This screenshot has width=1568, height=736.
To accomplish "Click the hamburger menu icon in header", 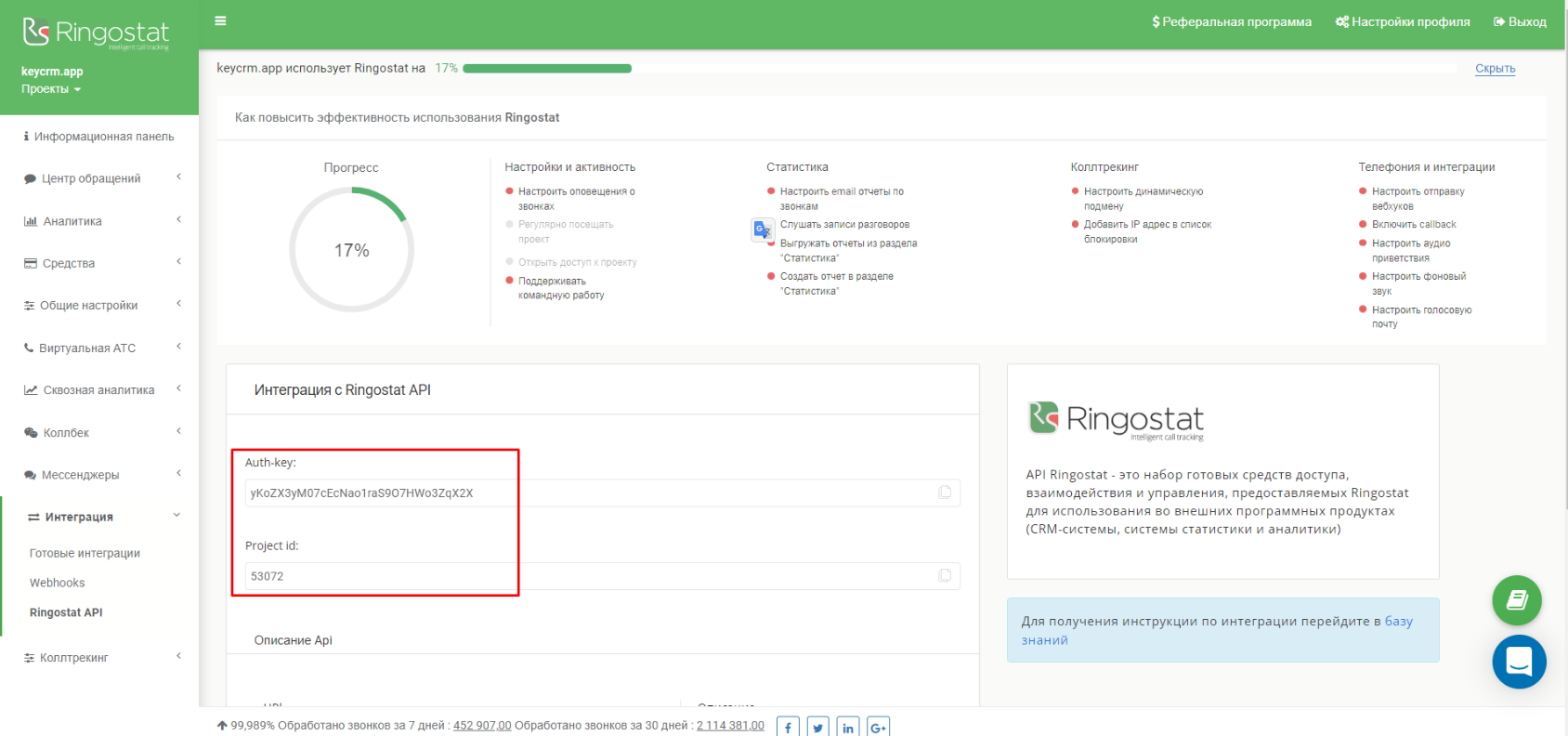I will tap(220, 20).
